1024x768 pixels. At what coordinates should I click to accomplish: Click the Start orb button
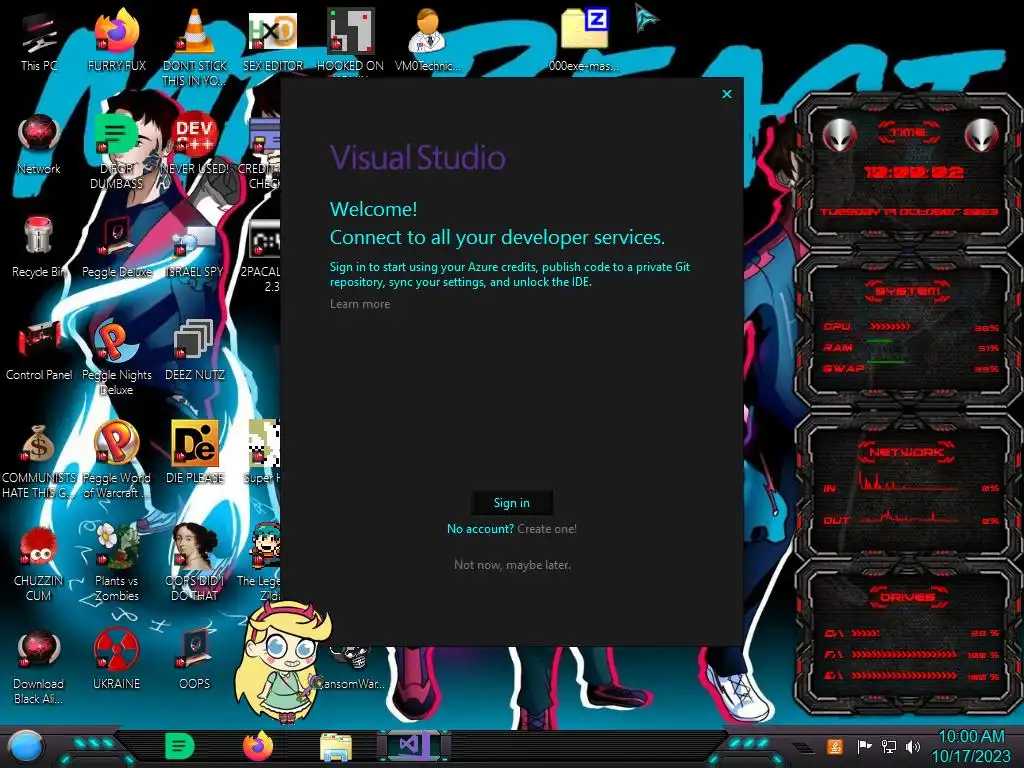pos(26,747)
